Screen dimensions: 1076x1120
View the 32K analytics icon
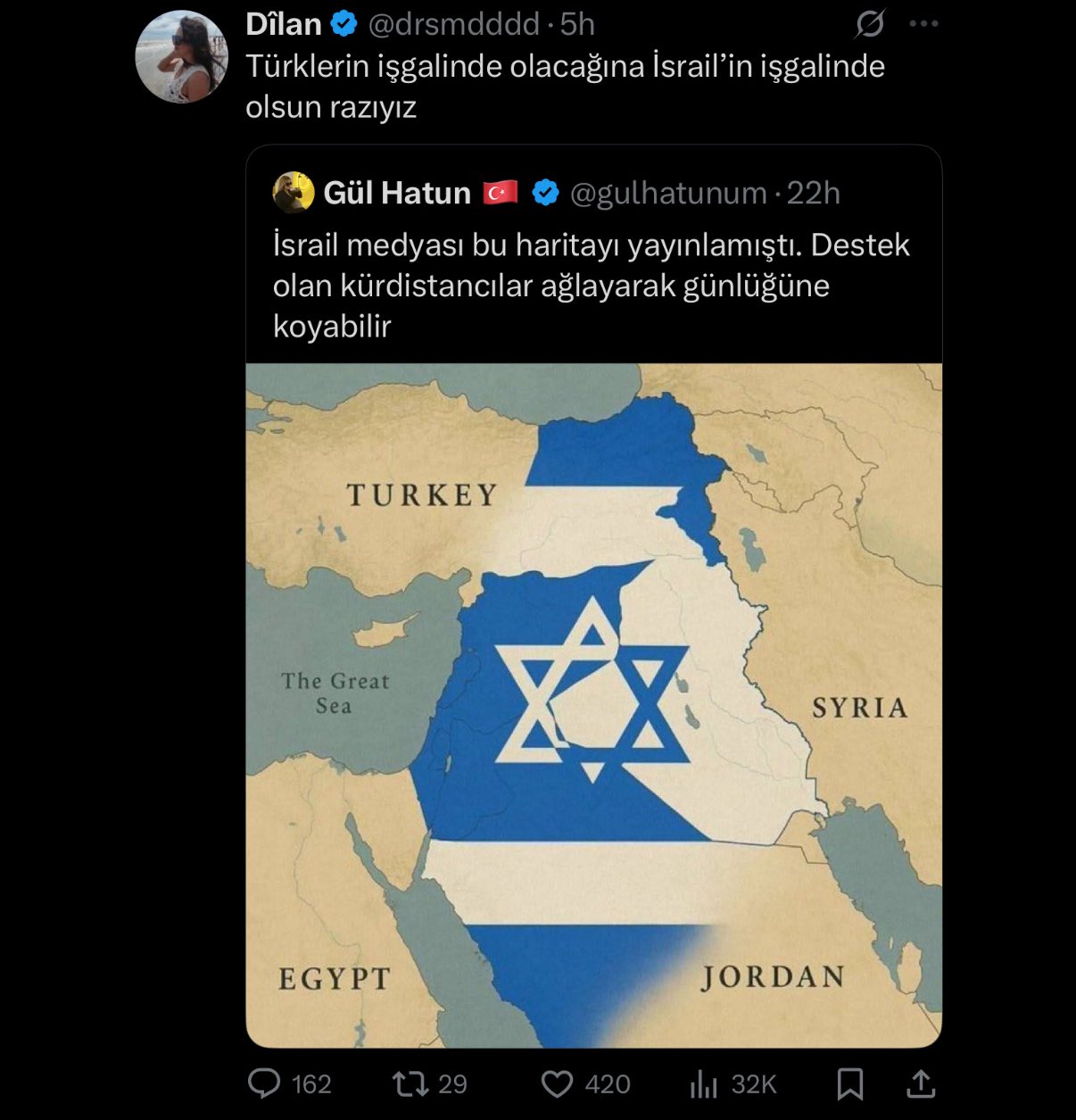coord(704,1083)
